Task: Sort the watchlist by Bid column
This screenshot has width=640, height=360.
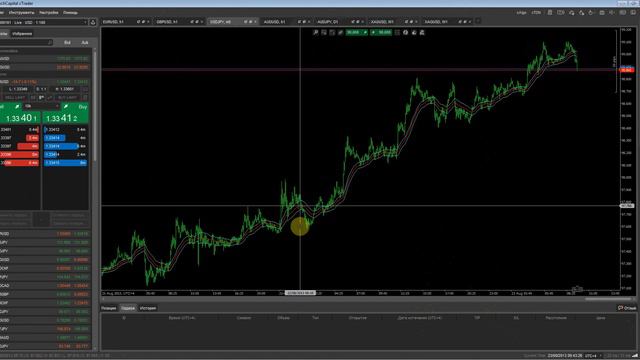Action: pyautogui.click(x=67, y=42)
